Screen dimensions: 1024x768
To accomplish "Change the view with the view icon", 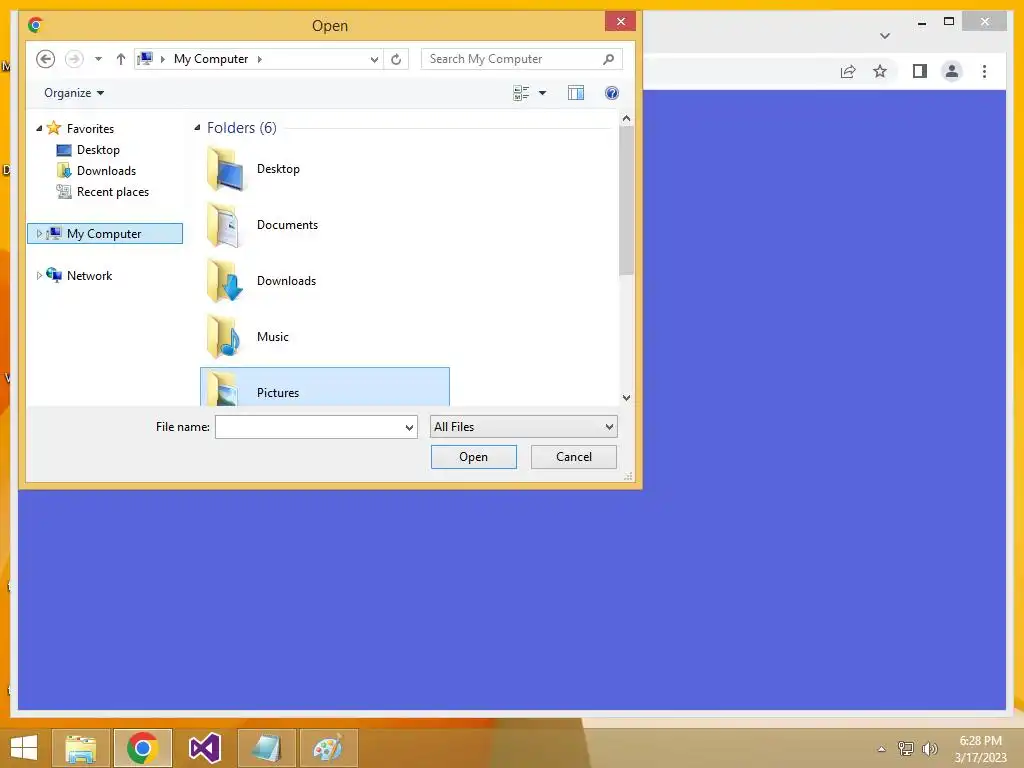I will click(x=521, y=93).
